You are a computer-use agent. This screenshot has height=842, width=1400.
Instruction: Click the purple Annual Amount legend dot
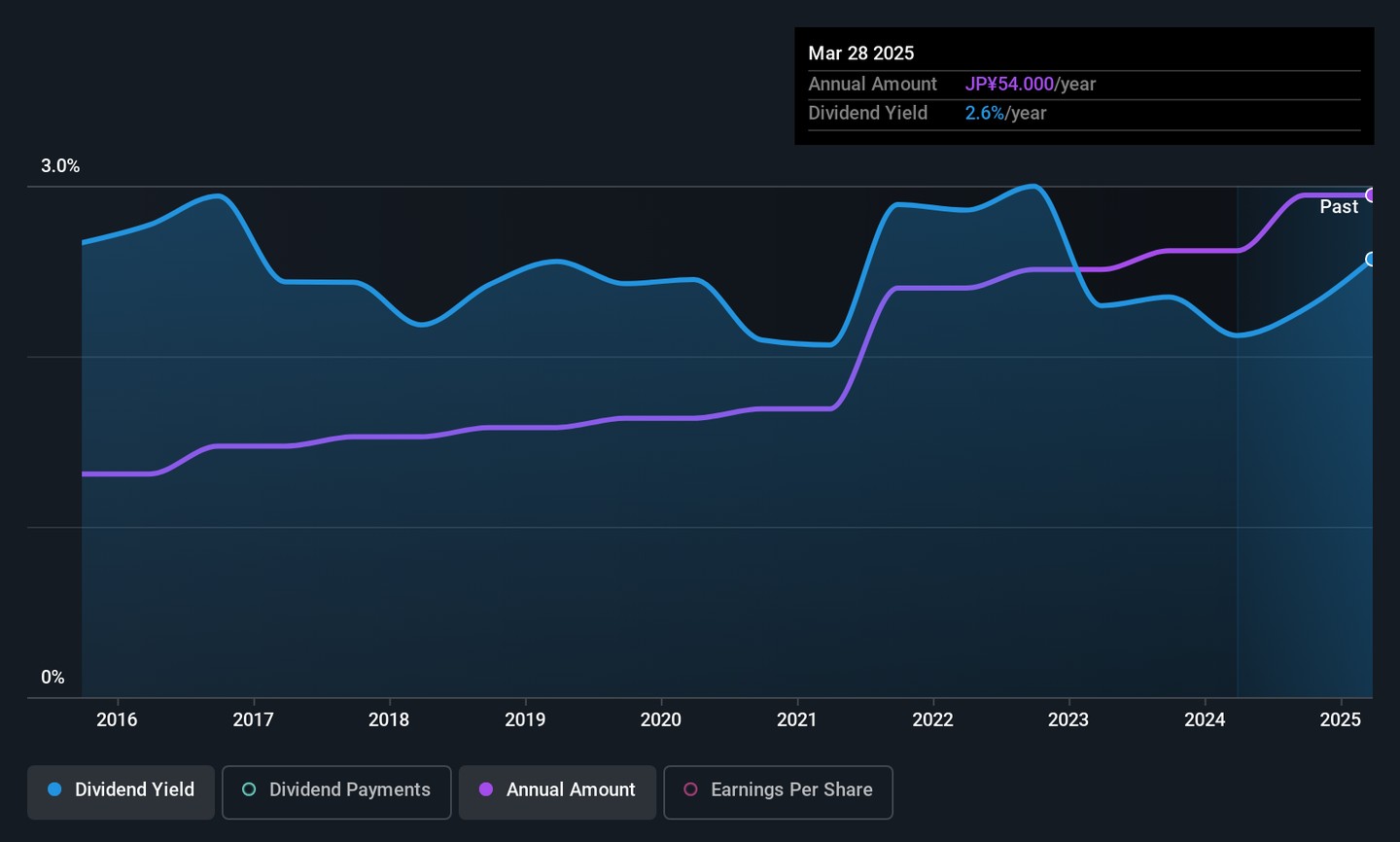(486, 789)
